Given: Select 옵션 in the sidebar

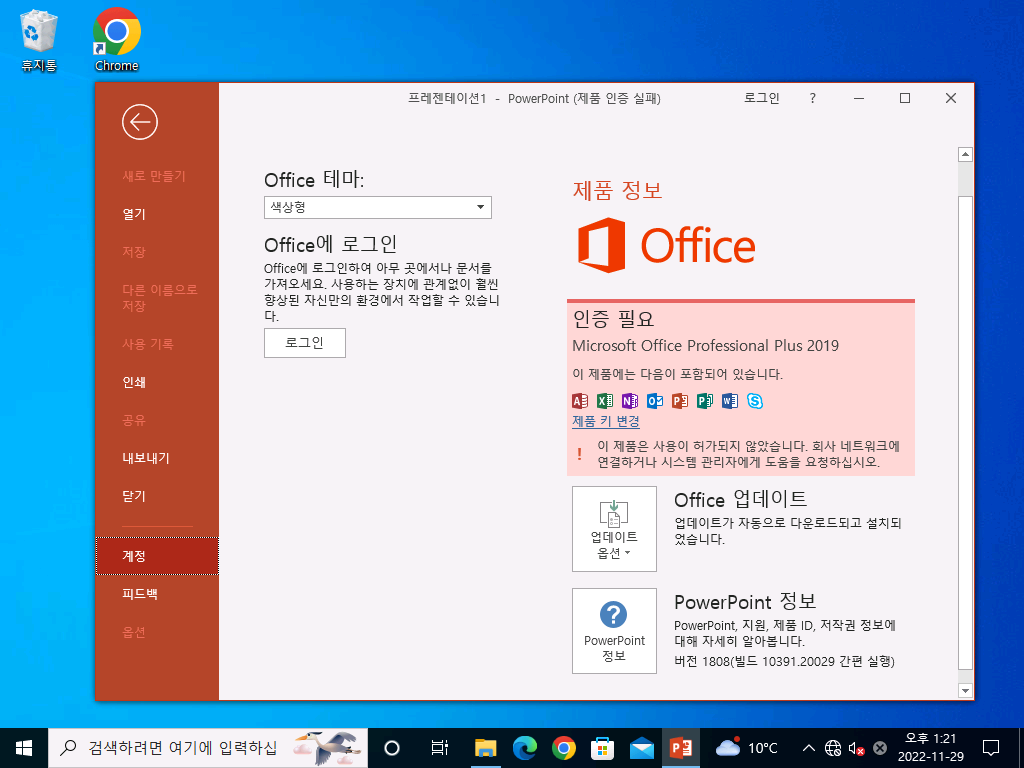Looking at the screenshot, I should pyautogui.click(x=134, y=632).
